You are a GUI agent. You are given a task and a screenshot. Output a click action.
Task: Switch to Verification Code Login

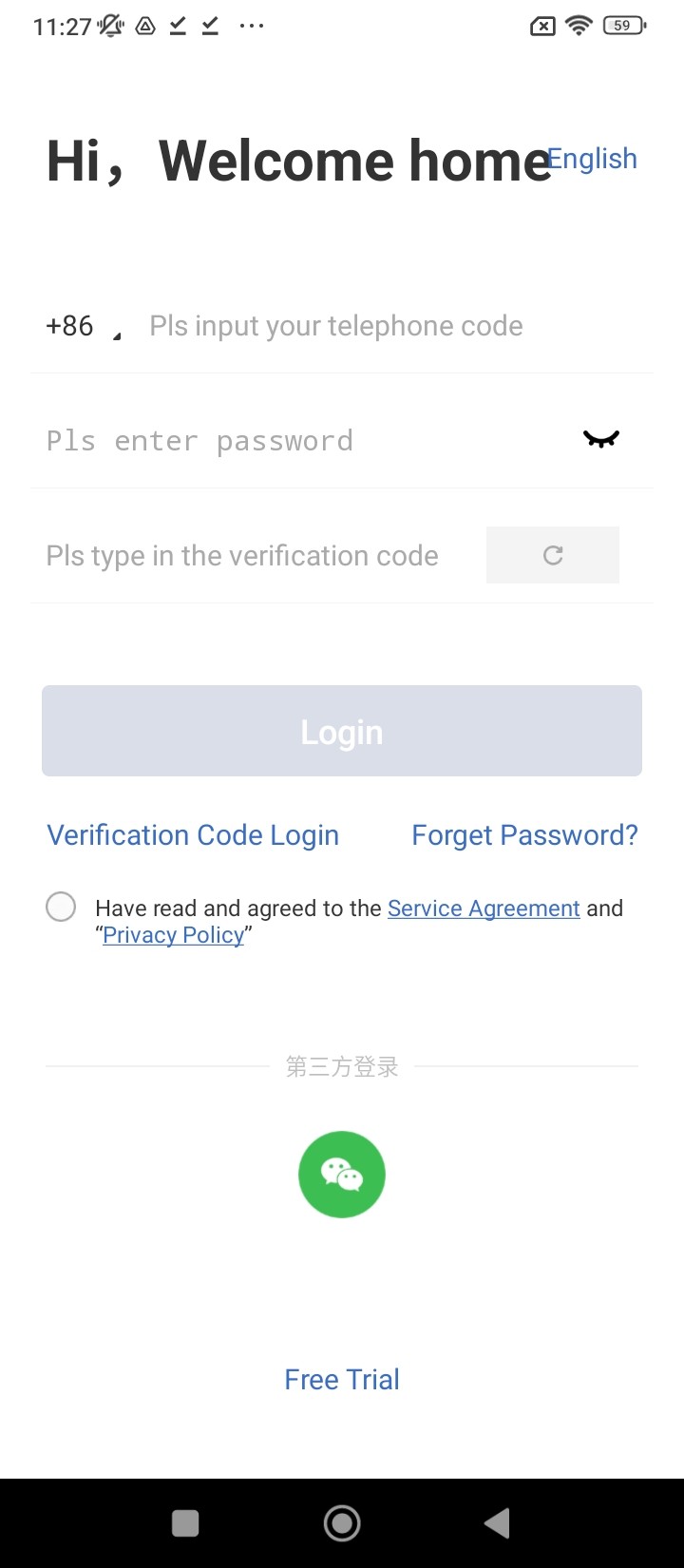193,834
